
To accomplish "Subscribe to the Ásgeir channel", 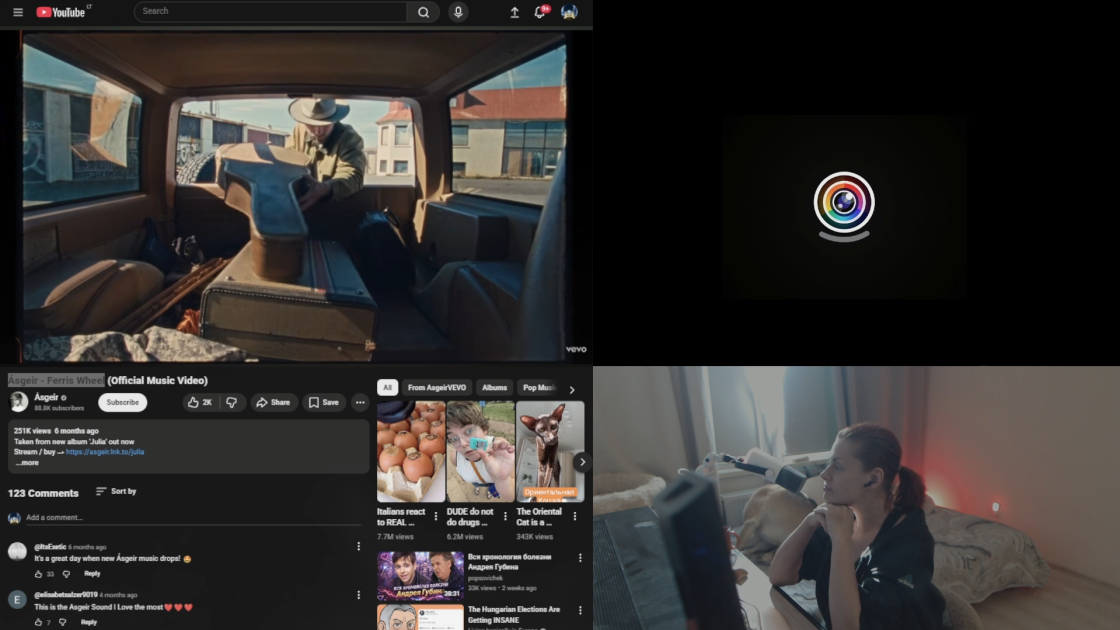I will tap(122, 402).
